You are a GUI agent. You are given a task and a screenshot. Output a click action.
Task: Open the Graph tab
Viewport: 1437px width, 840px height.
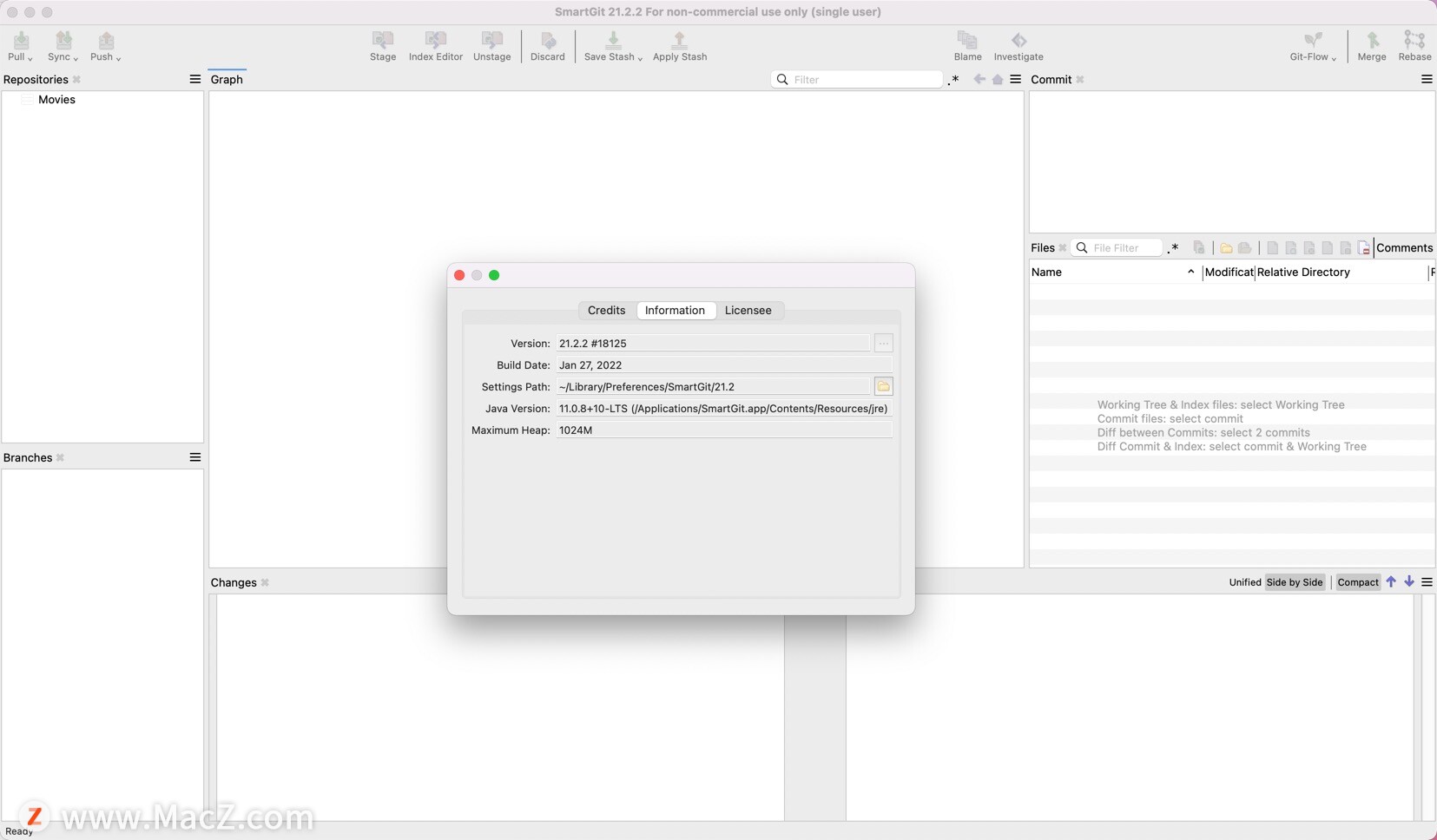(227, 79)
